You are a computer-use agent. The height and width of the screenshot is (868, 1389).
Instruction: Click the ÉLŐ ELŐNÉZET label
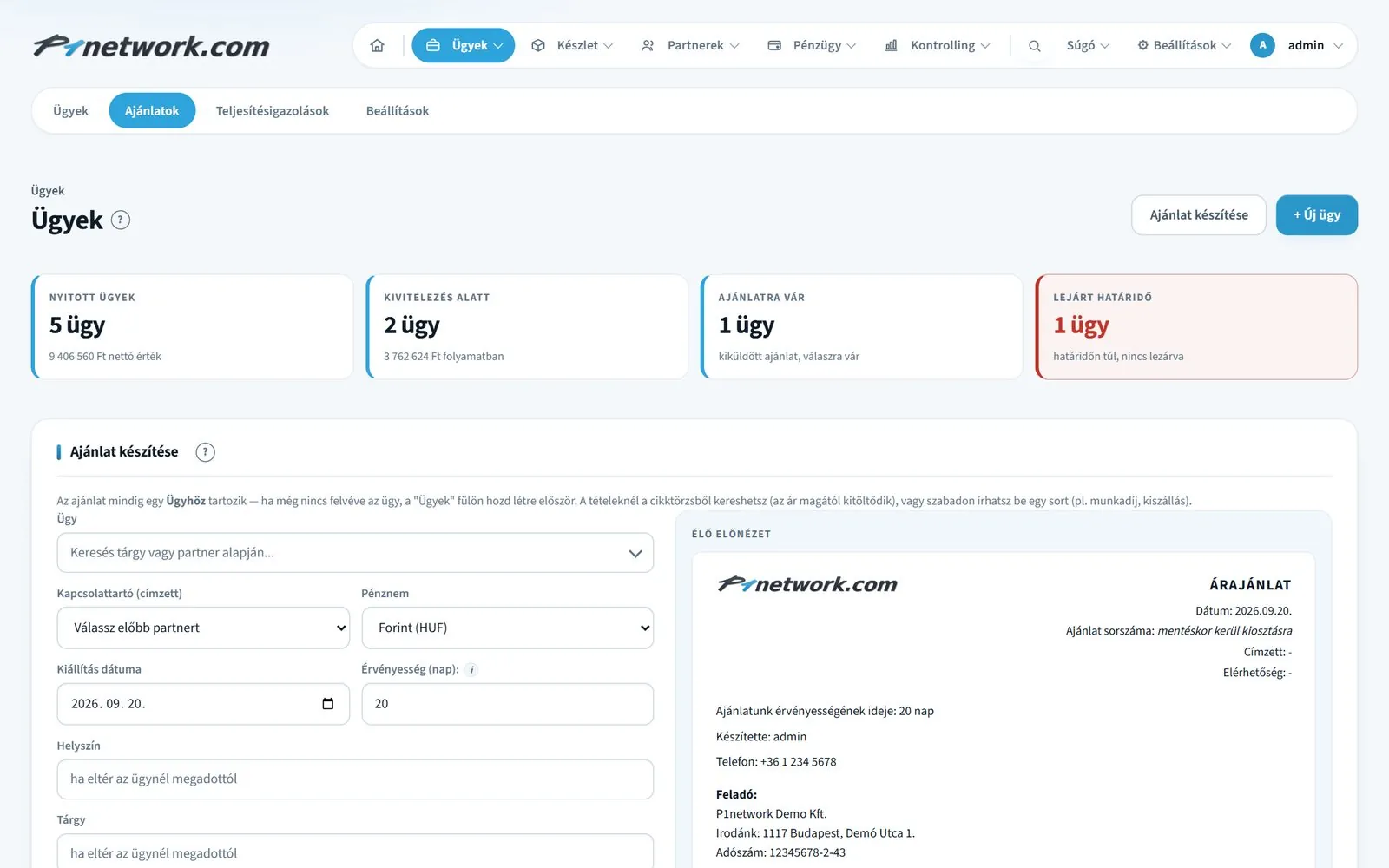[731, 535]
